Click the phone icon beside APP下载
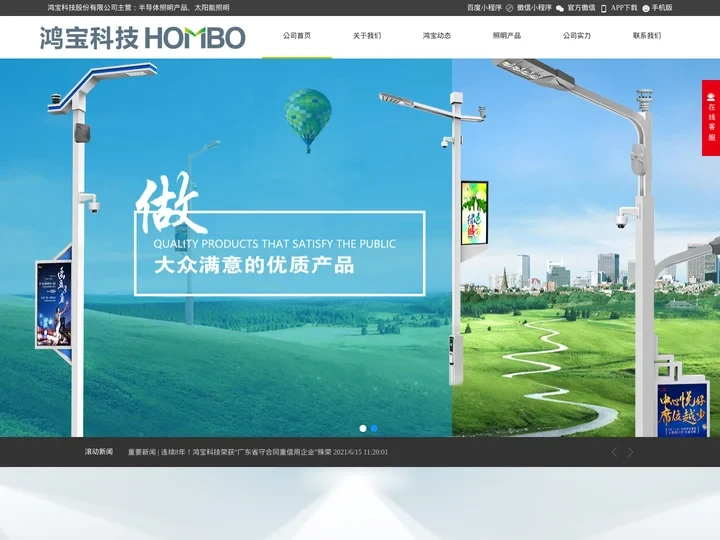Viewport: 720px width, 540px height. [x=603, y=8]
